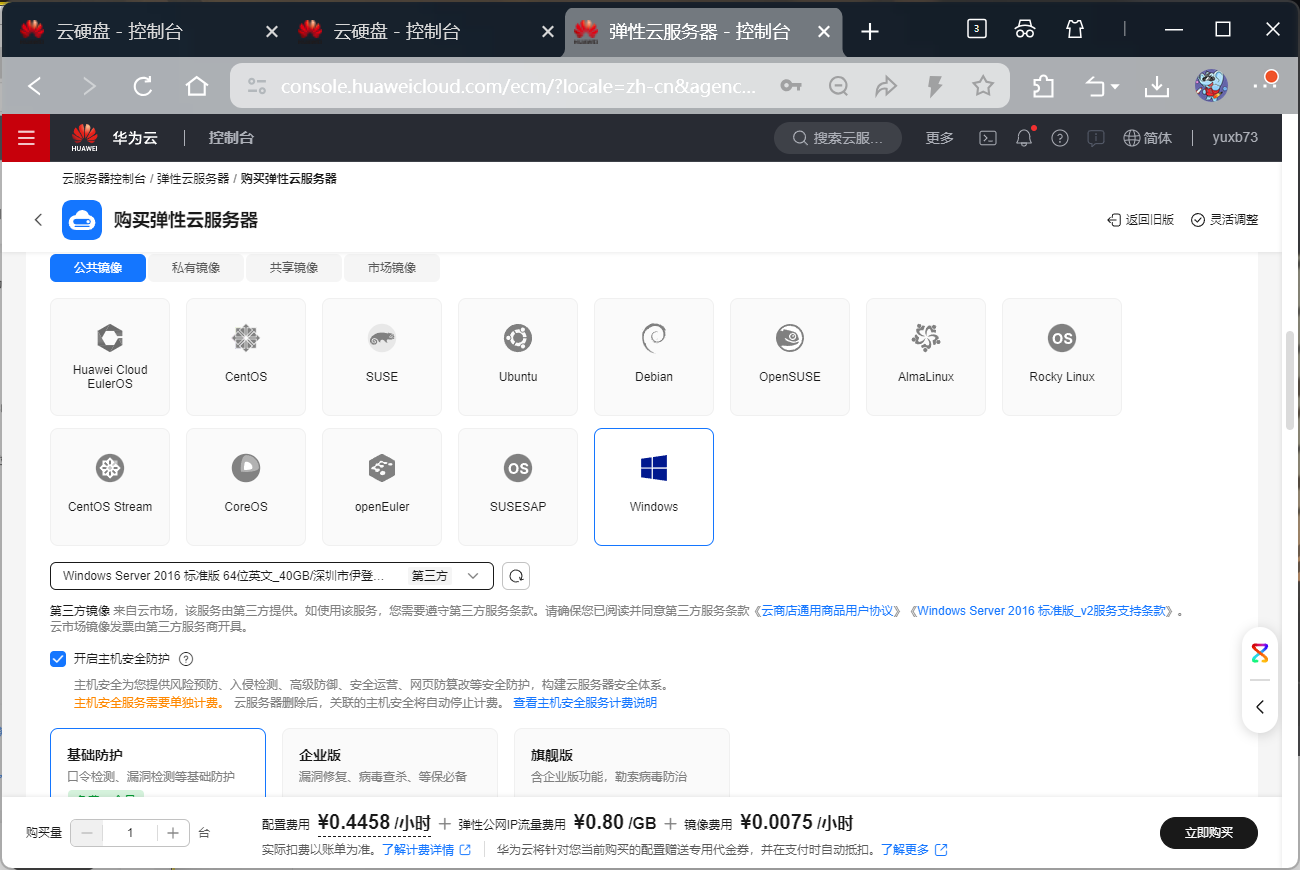
Task: Go to browser home page
Action: [x=197, y=87]
